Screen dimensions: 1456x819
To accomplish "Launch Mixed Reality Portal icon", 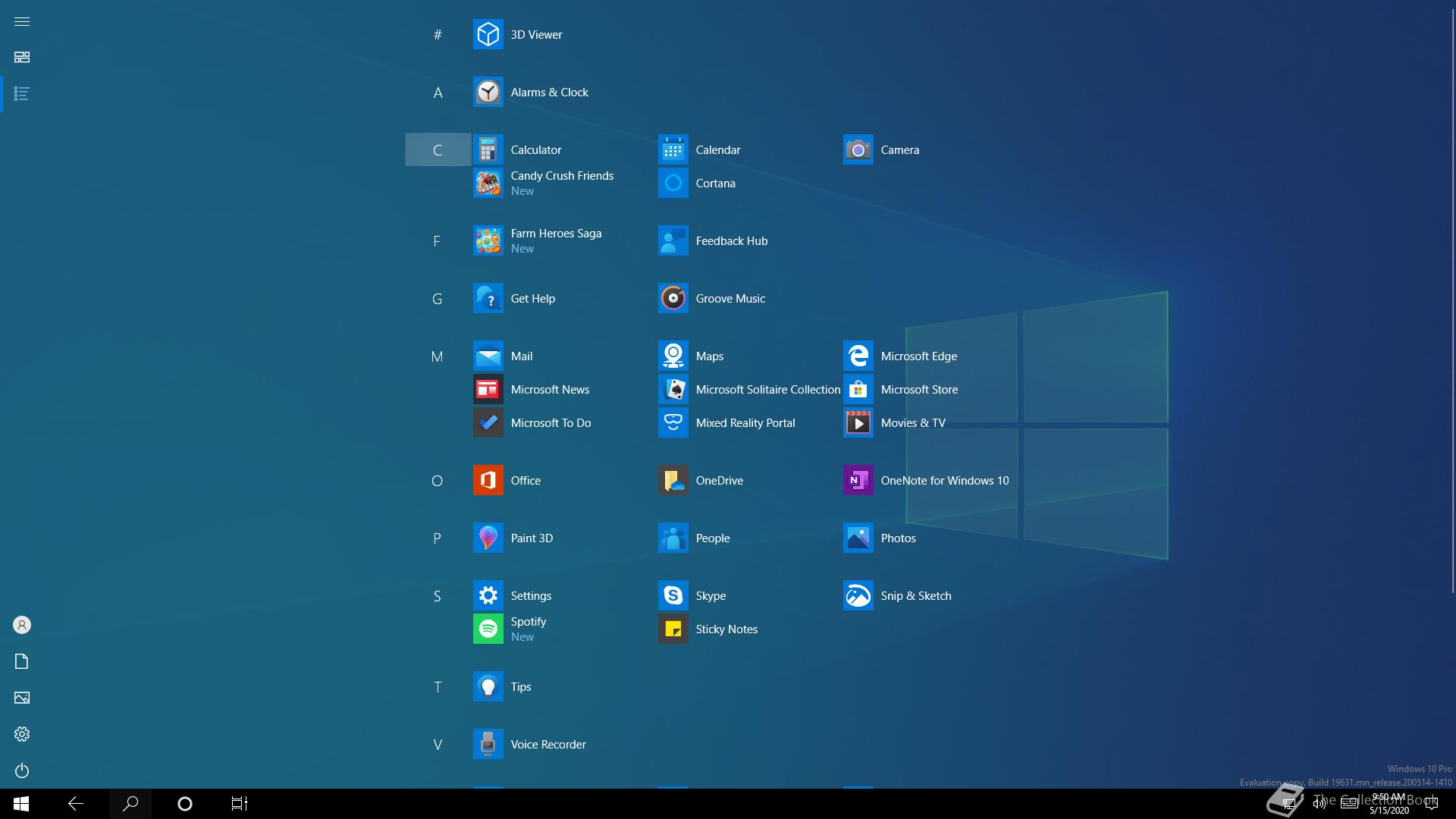I will (673, 422).
